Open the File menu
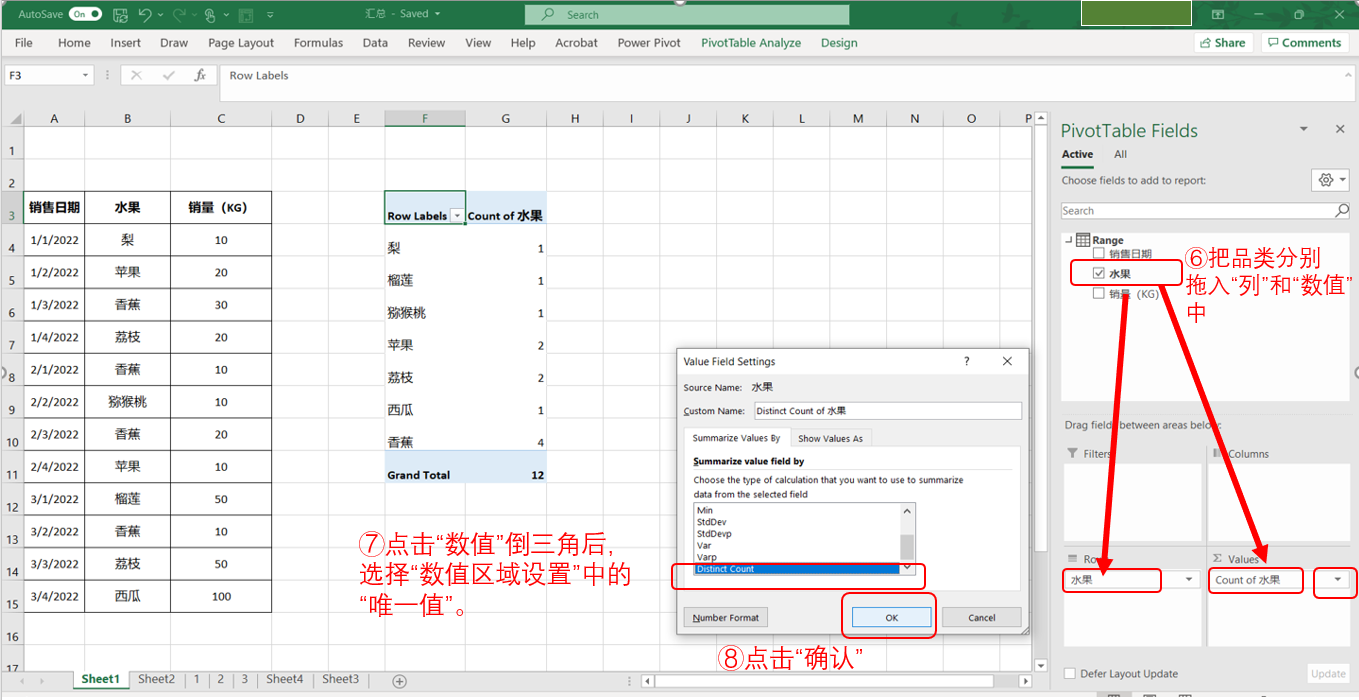This screenshot has width=1359, height=700. tap(24, 43)
